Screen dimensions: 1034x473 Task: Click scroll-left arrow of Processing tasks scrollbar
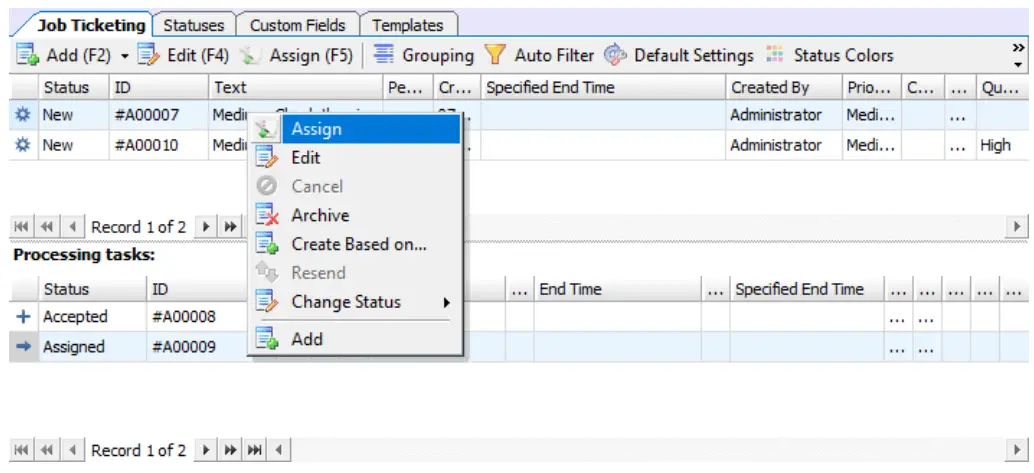click(279, 451)
